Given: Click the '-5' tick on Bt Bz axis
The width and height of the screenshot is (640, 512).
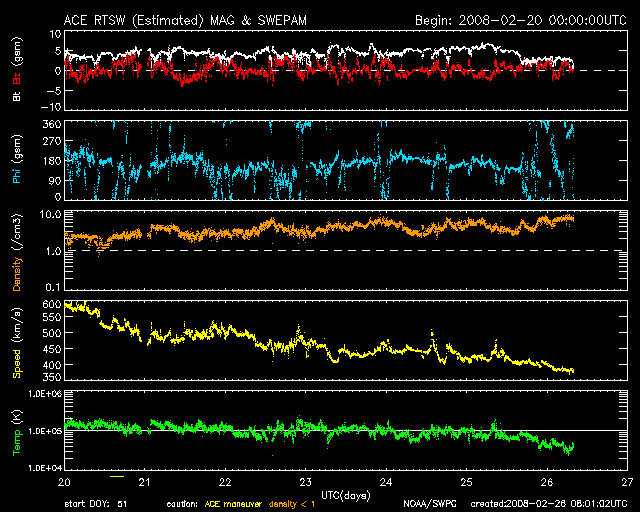Looking at the screenshot, I should coord(53,91).
